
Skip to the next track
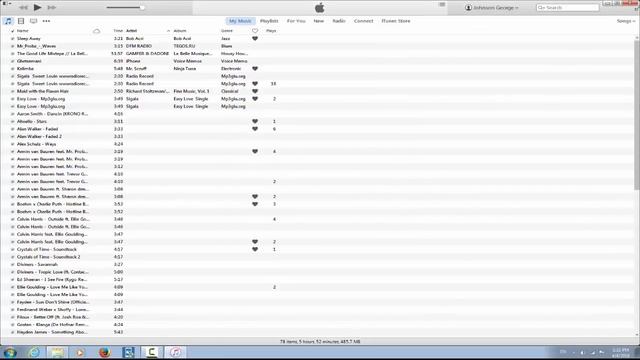tap(51, 7)
